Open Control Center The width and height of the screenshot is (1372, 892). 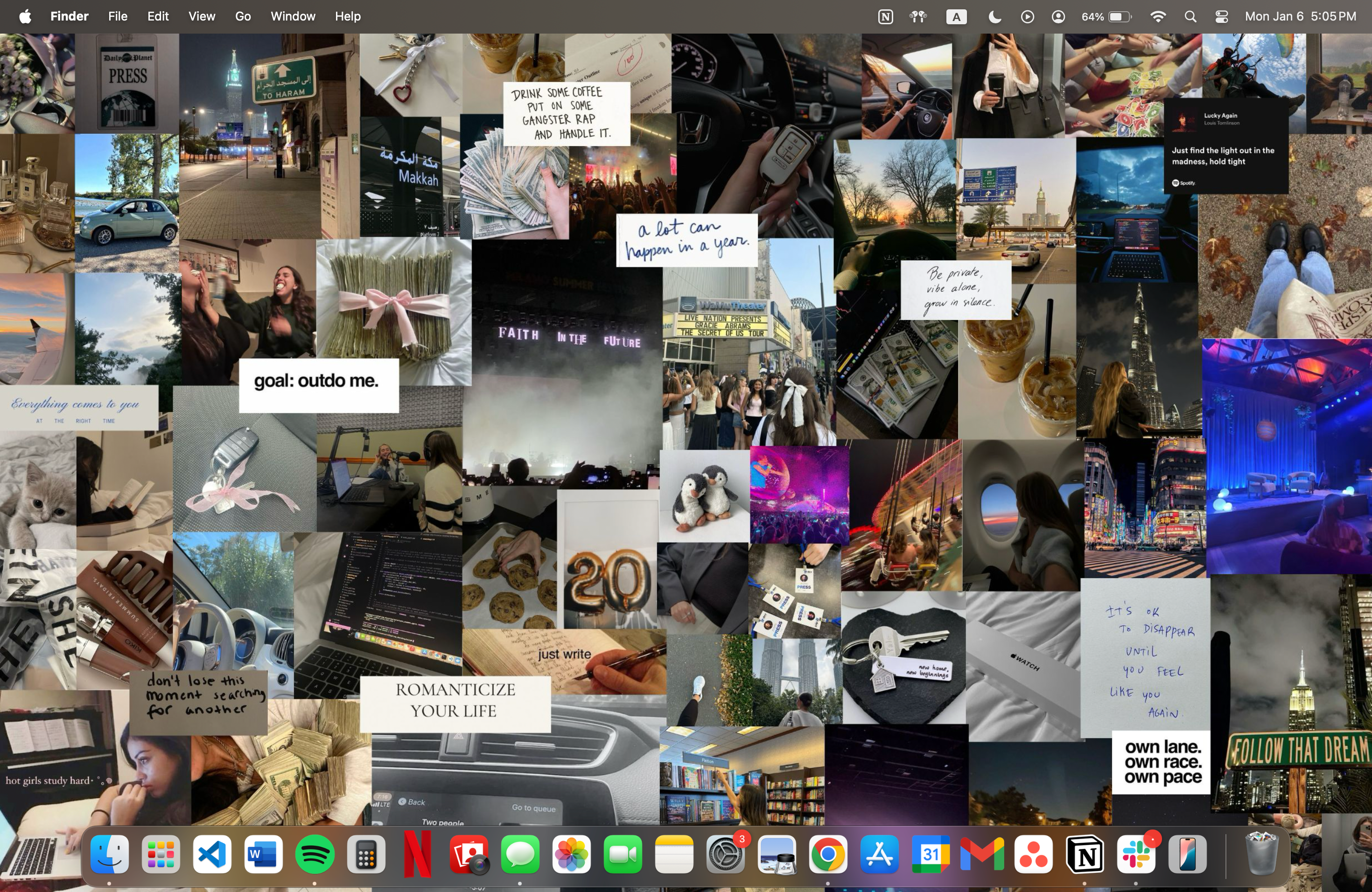pos(1222,17)
